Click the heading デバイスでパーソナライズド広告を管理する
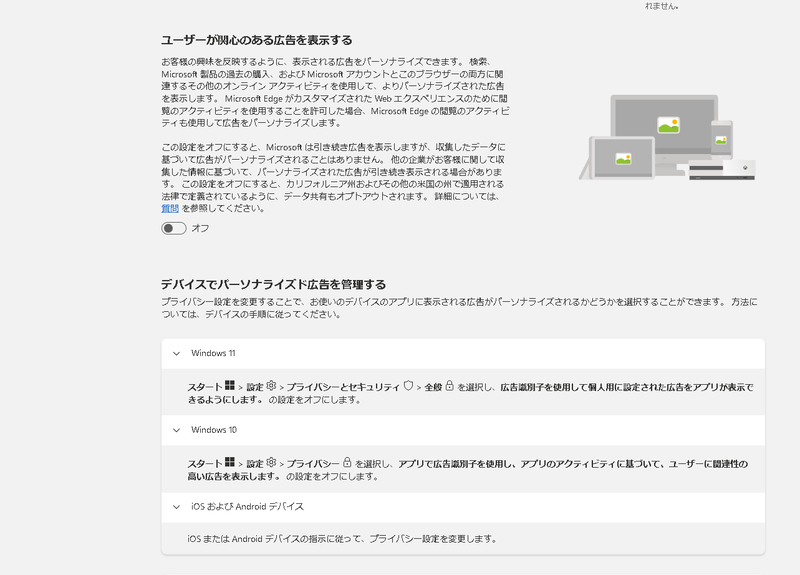 (273, 284)
